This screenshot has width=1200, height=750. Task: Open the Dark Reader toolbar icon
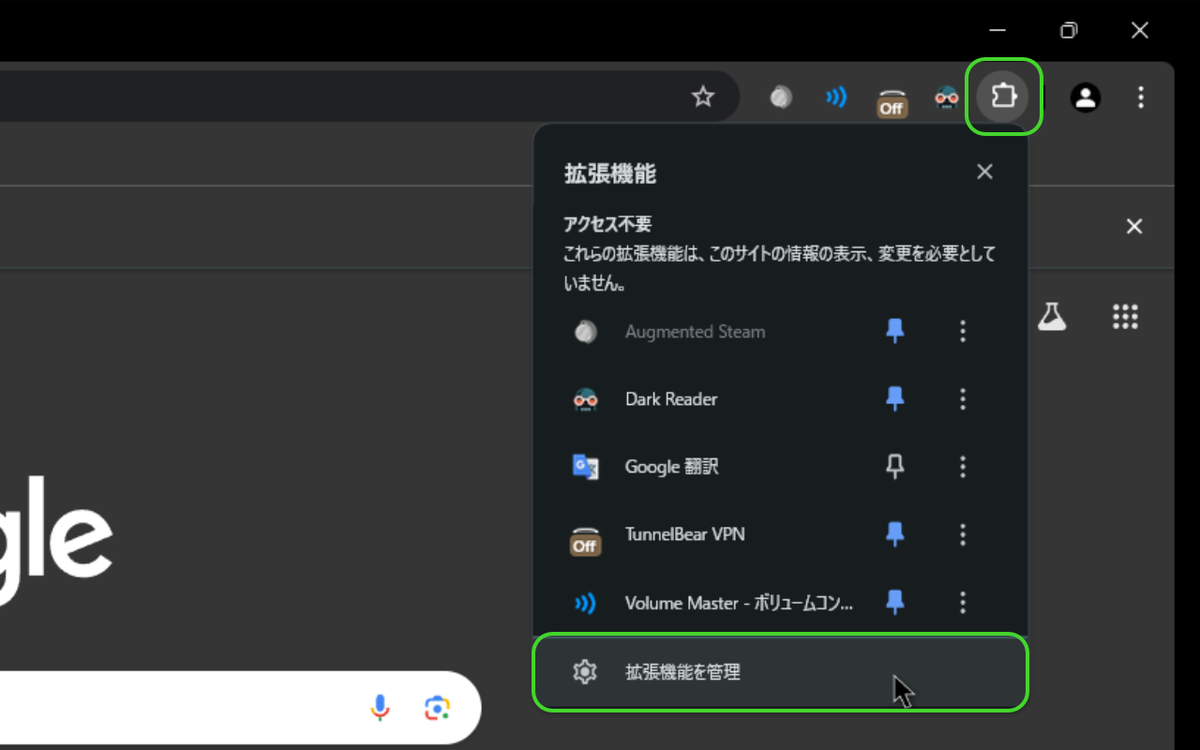(x=946, y=97)
